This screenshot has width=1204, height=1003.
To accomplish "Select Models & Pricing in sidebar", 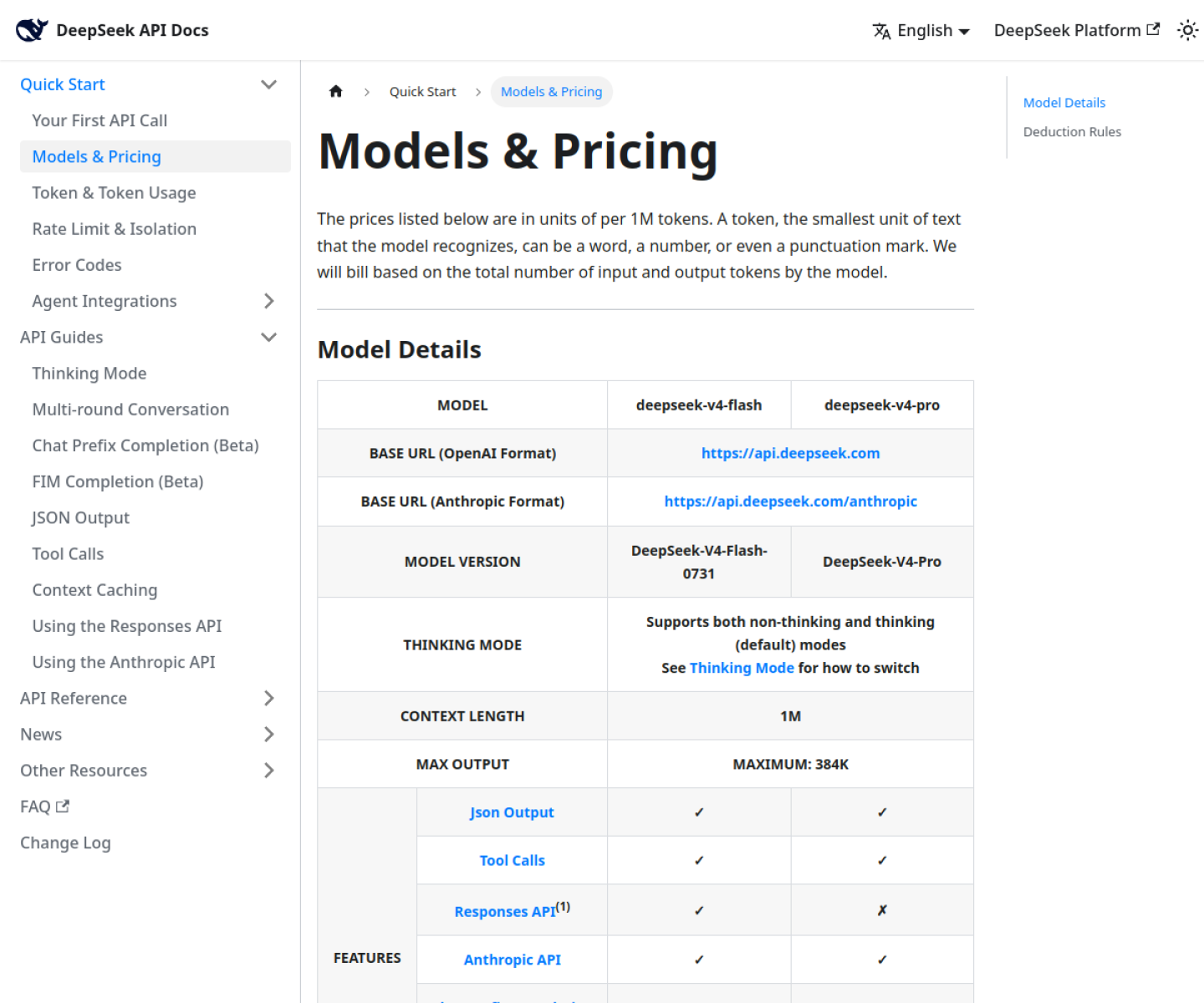I will click(156, 156).
